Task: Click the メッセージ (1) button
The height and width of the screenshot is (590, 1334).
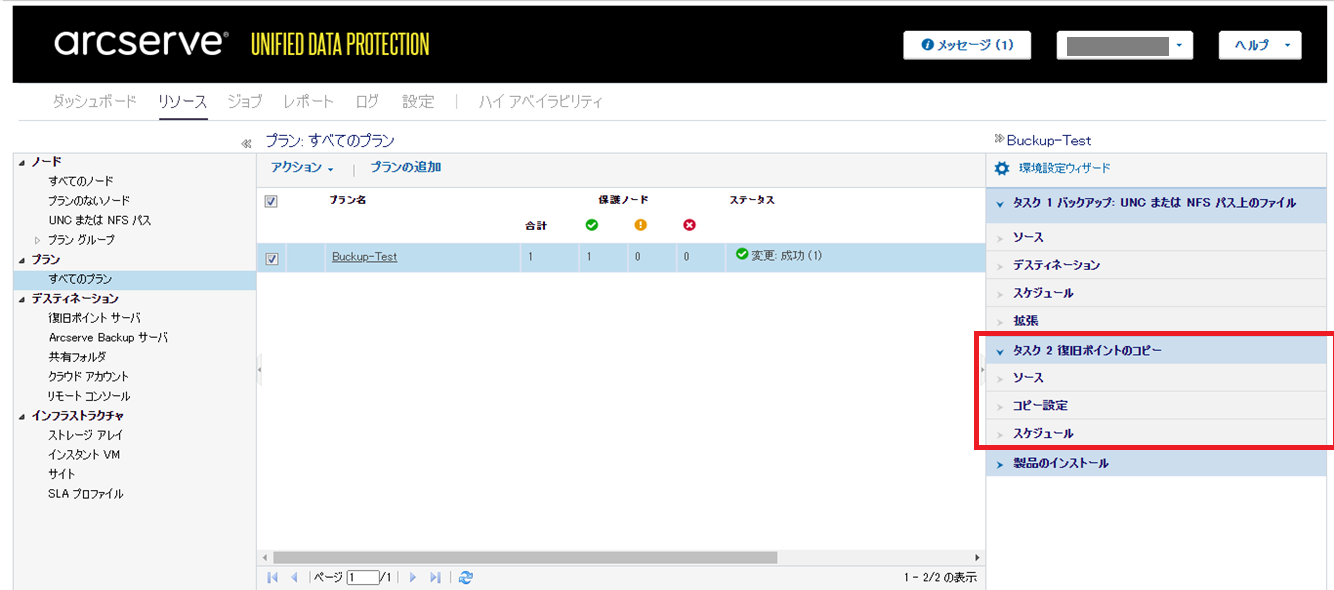Action: tap(967, 45)
